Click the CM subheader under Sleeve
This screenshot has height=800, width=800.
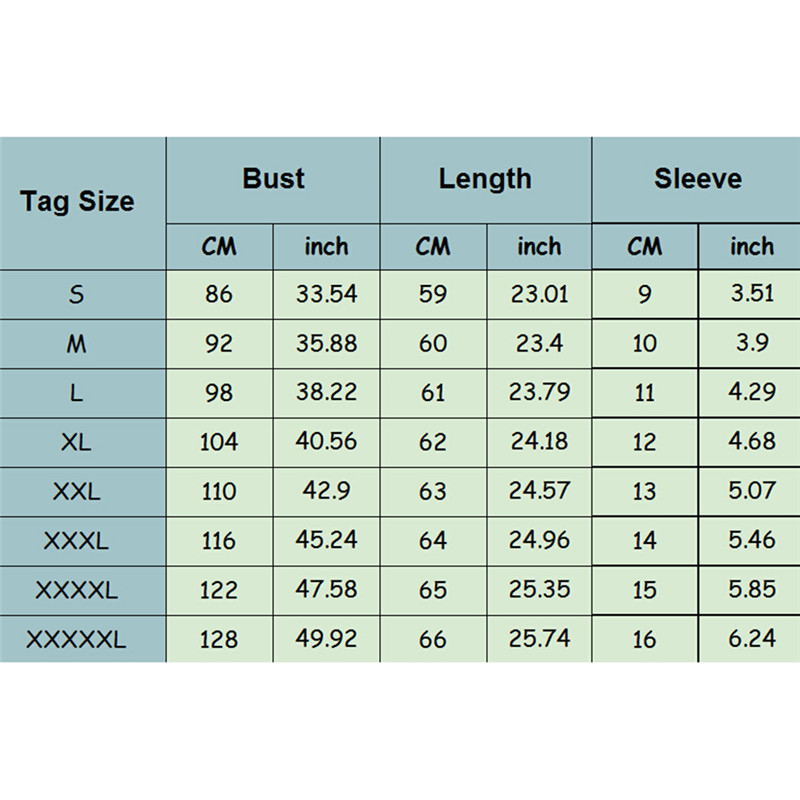(x=645, y=247)
